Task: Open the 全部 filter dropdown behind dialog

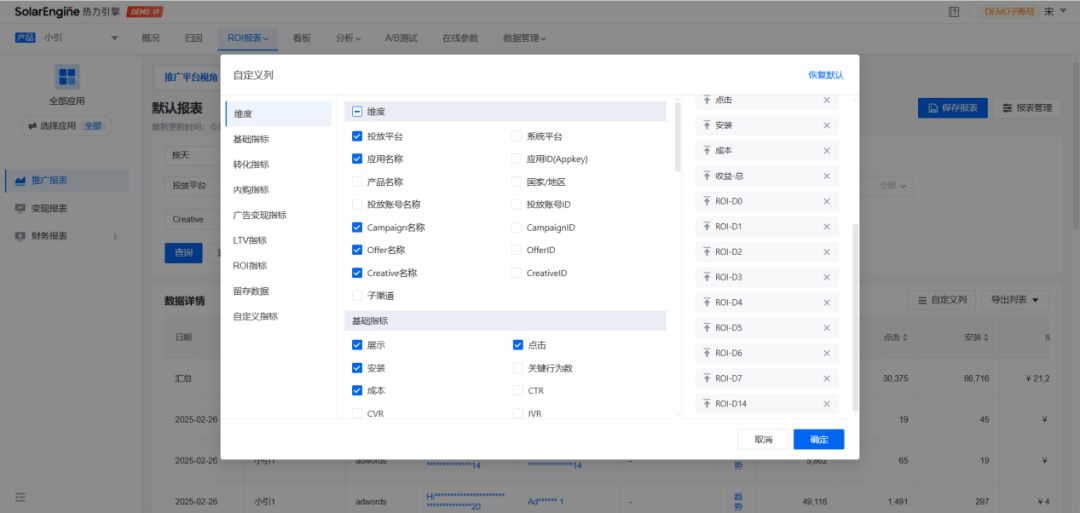Action: click(895, 185)
